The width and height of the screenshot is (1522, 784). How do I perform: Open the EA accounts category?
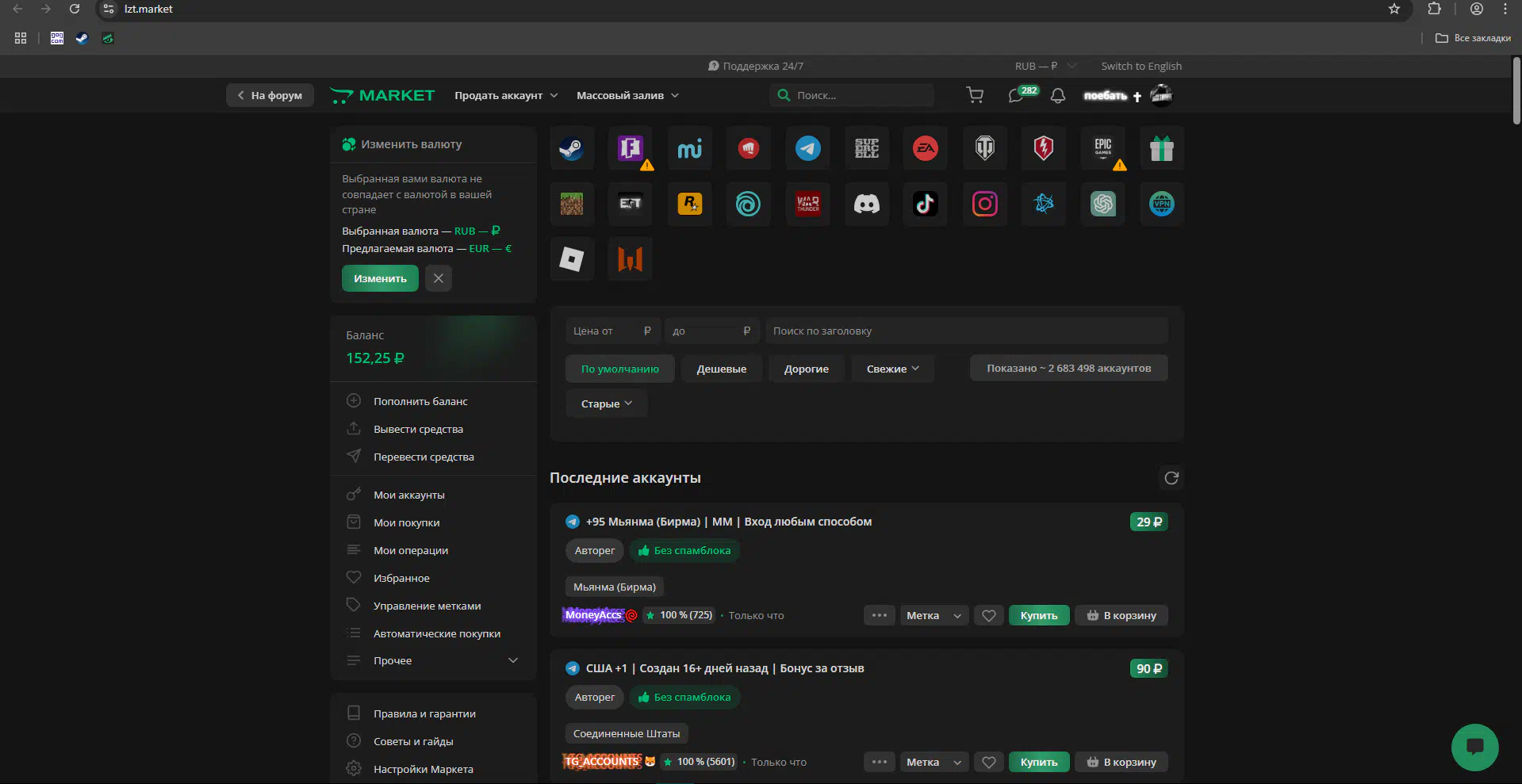click(x=926, y=148)
